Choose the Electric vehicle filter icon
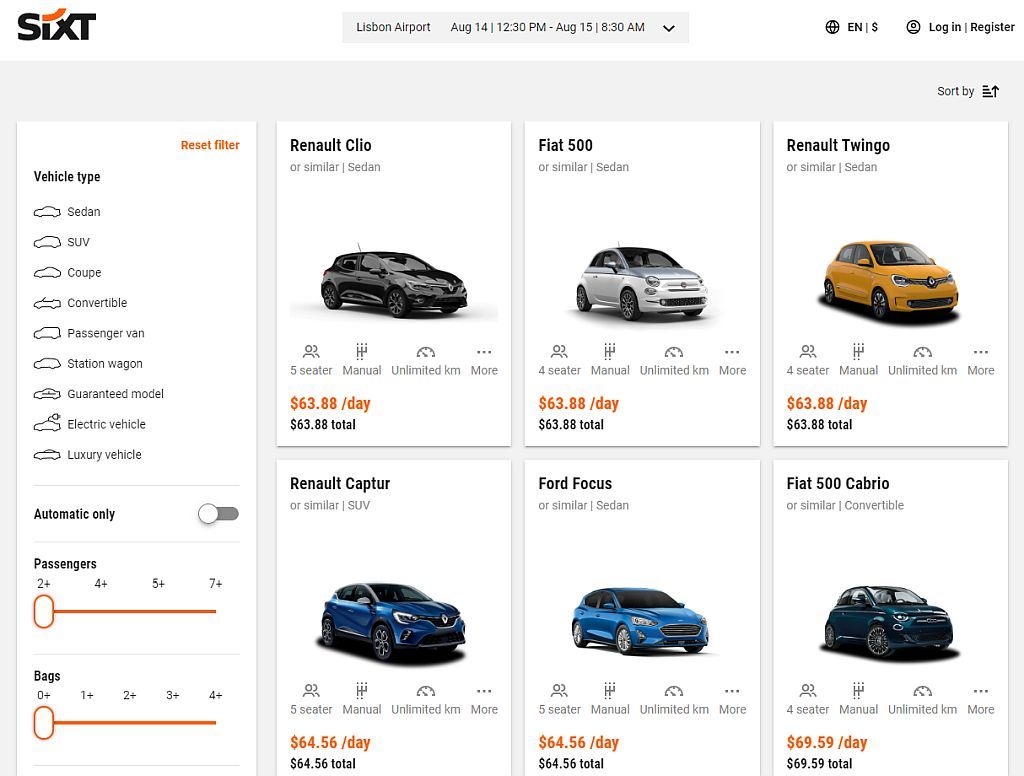The height and width of the screenshot is (776, 1024). point(47,424)
